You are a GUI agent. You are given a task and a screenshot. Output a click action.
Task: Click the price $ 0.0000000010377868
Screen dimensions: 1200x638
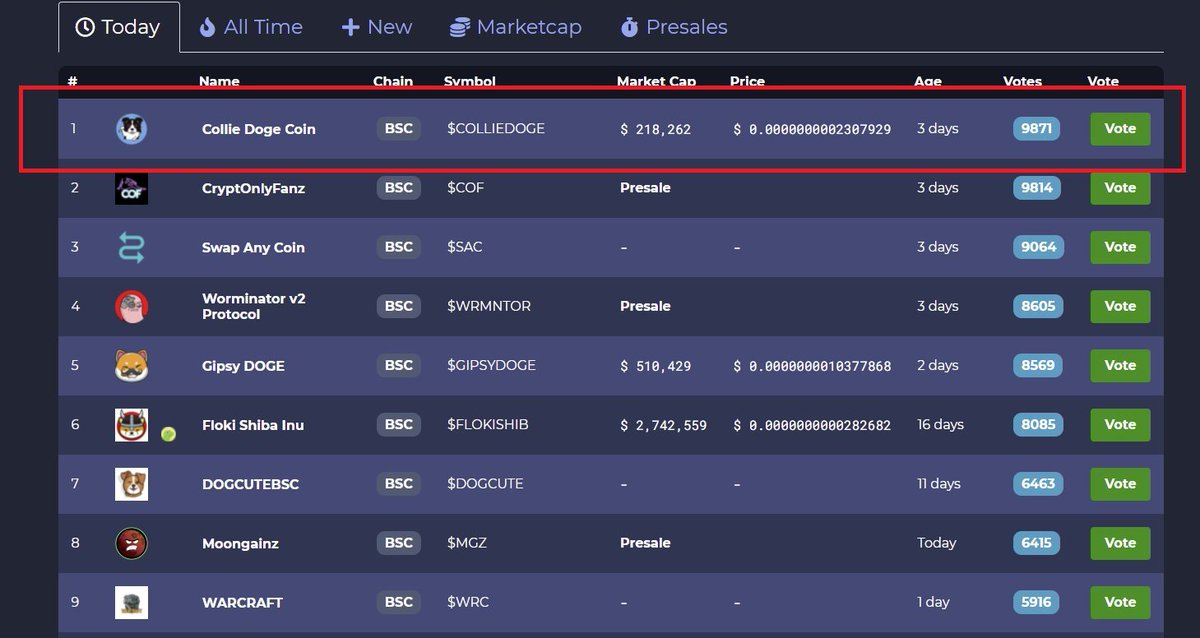[x=812, y=366]
